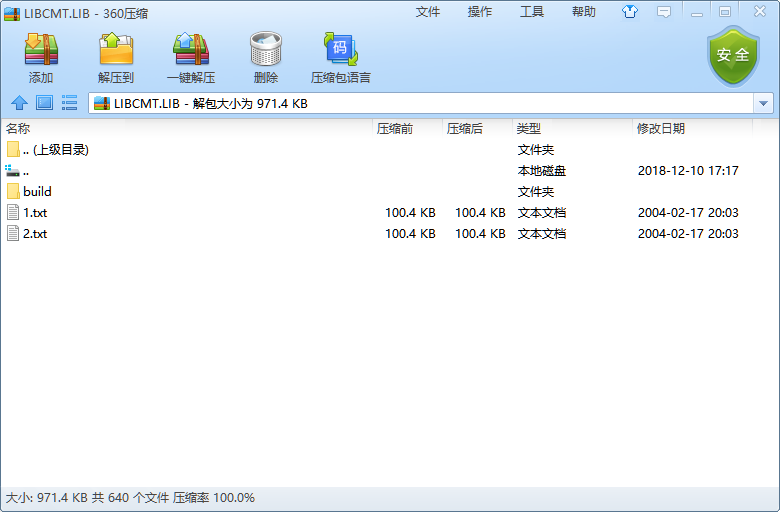Select the "1.txt" file name

pos(35,213)
